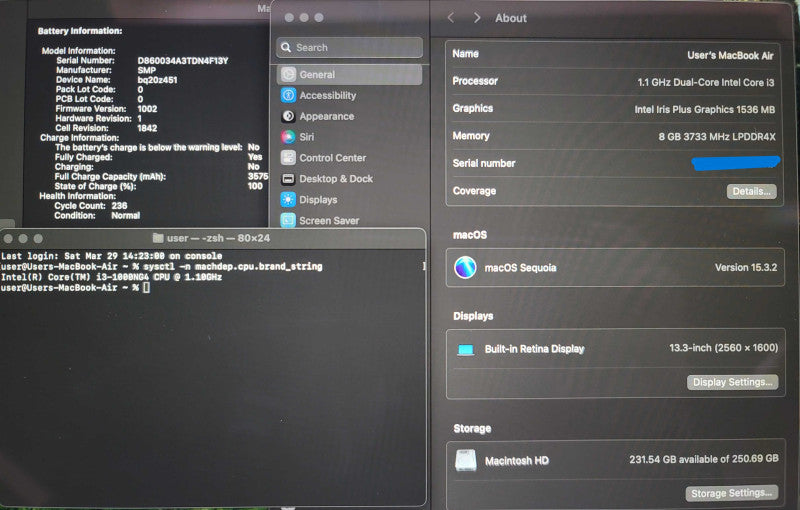Go forward with the right chevron
Image resolution: width=800 pixels, height=510 pixels.
tap(477, 18)
